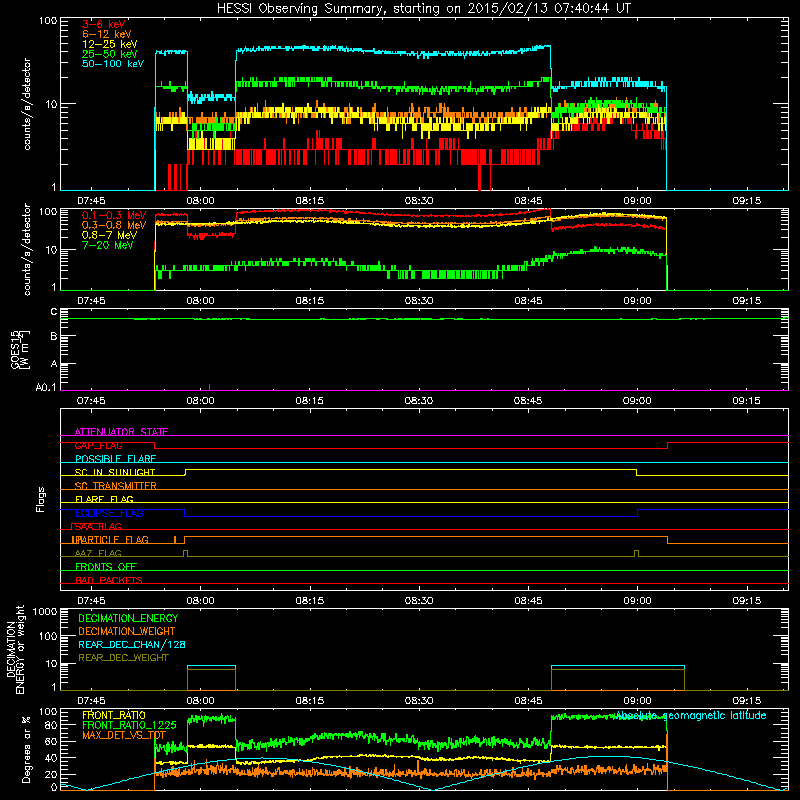
Task: Select the 3-6 keV legend label
Action: point(104,24)
